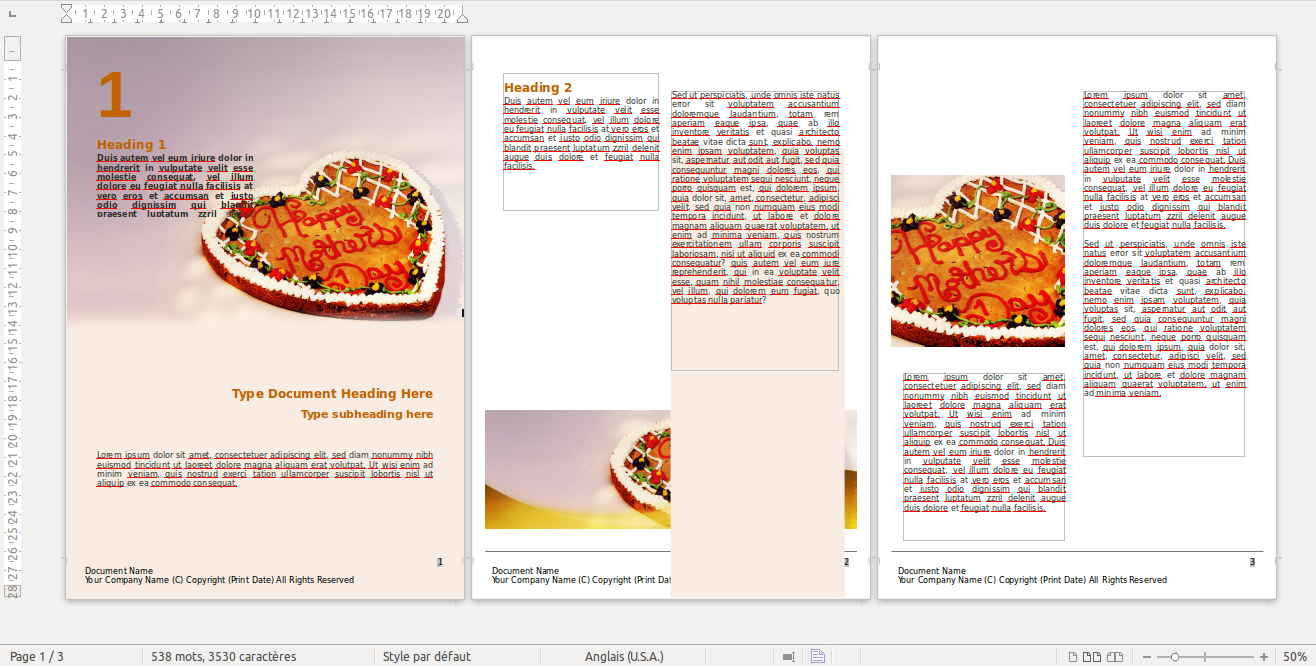
Task: Click 'Type subheading here' placeholder text
Action: [x=367, y=414]
